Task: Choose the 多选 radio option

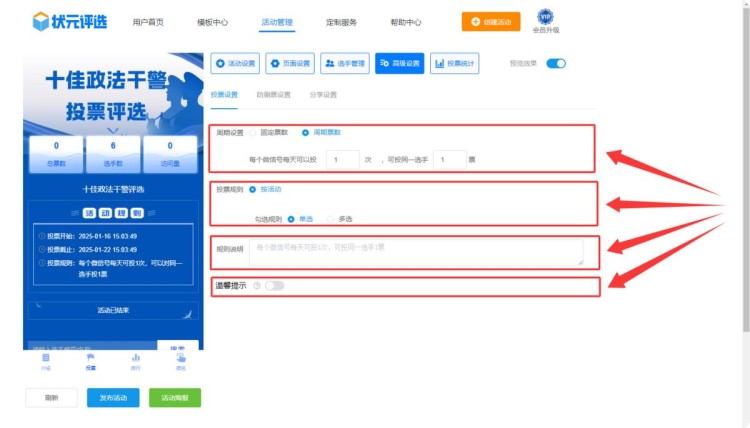Action: coord(331,218)
